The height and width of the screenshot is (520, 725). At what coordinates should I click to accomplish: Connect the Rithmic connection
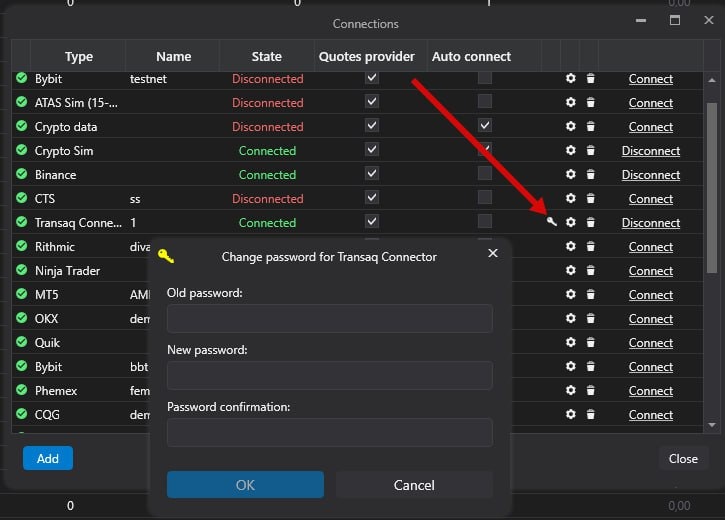pyautogui.click(x=651, y=247)
